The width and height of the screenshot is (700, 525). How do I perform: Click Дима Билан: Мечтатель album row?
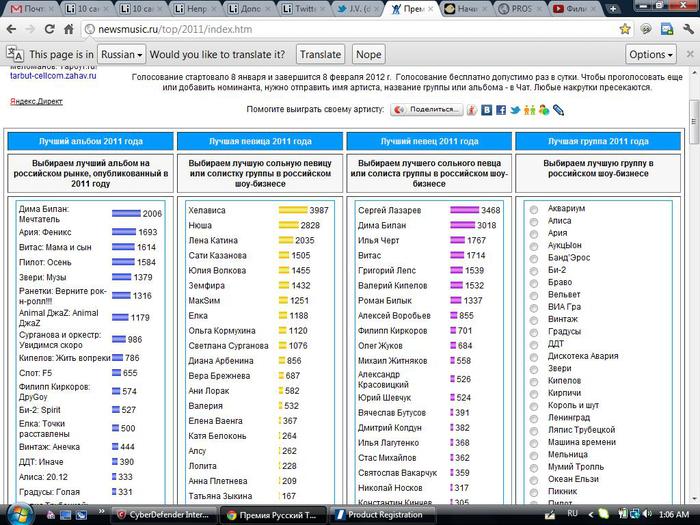coord(90,214)
